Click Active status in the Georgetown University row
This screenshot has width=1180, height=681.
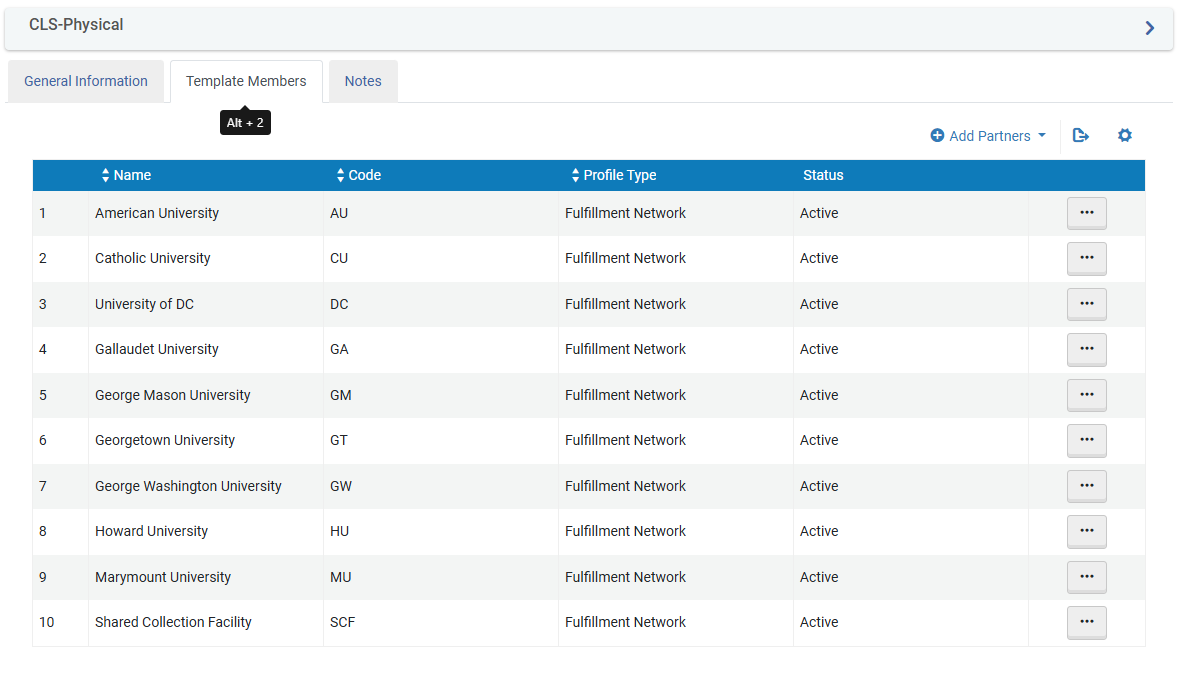click(x=819, y=440)
